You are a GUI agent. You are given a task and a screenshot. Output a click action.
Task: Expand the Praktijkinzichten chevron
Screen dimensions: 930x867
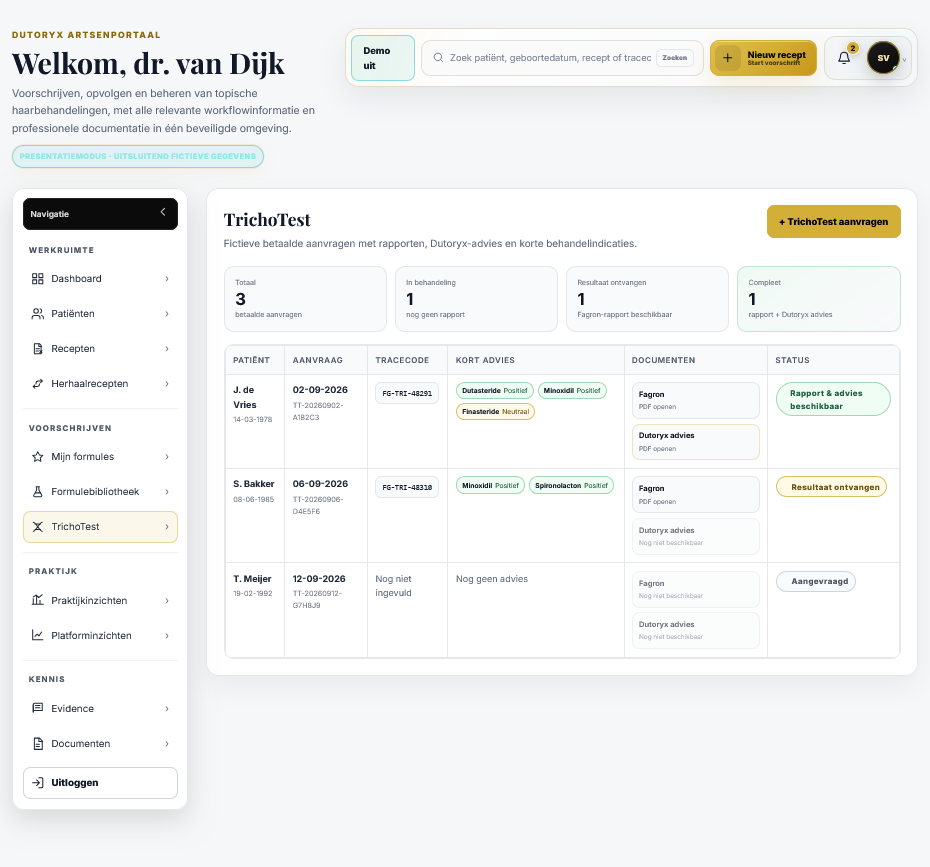click(x=167, y=601)
